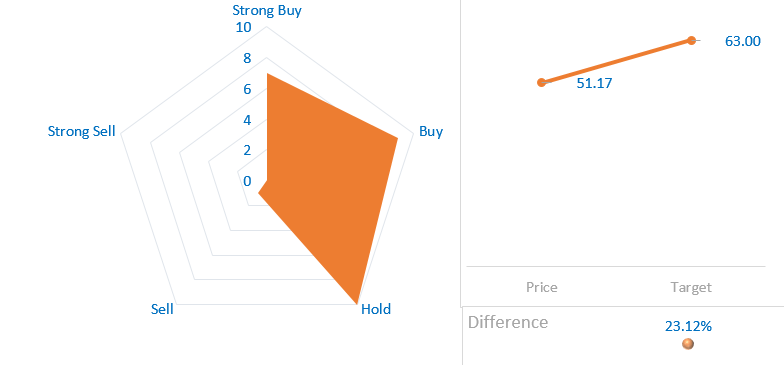Click the Sell axis label
This screenshot has width=784, height=365.
(x=162, y=309)
